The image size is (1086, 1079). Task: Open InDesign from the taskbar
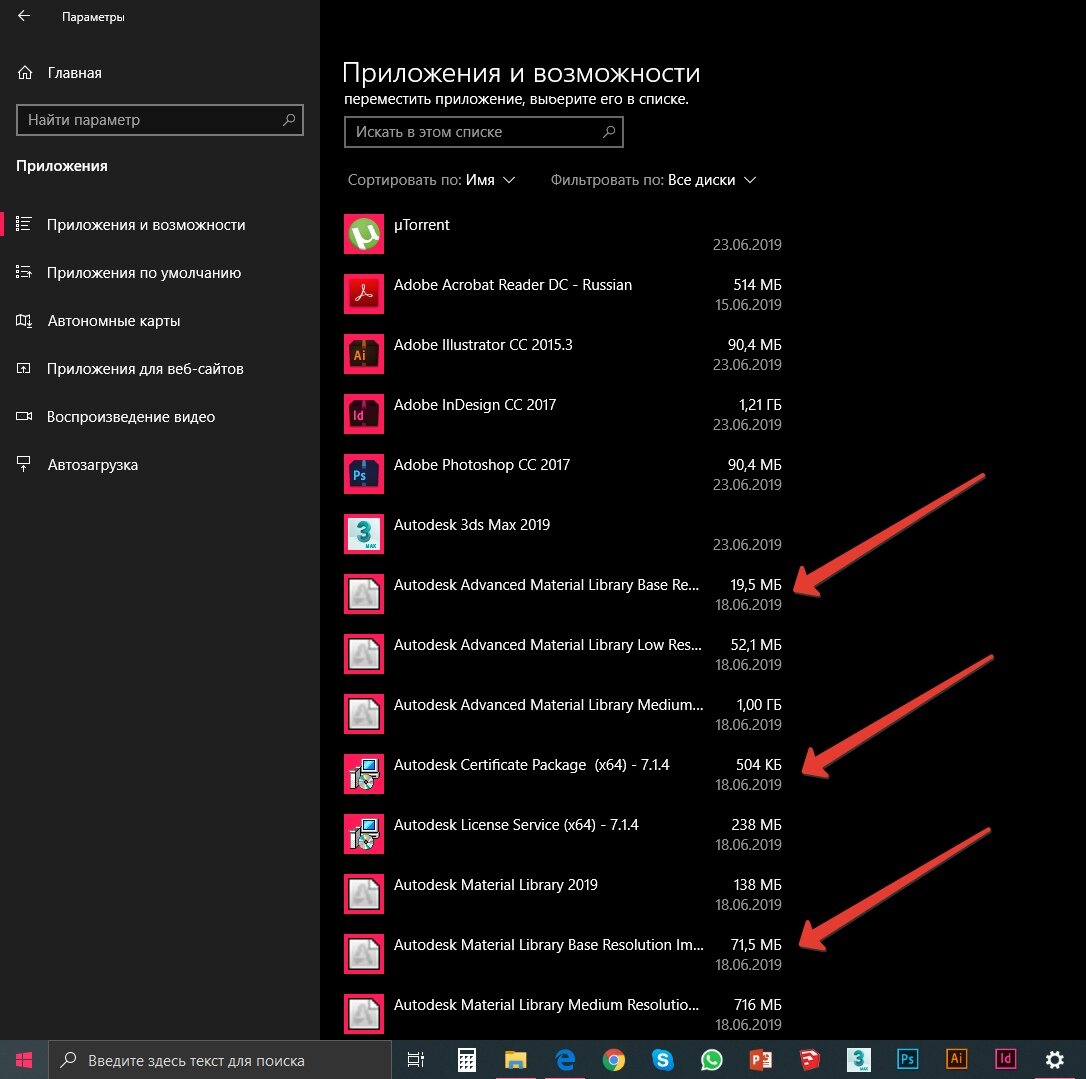coord(1005,1060)
